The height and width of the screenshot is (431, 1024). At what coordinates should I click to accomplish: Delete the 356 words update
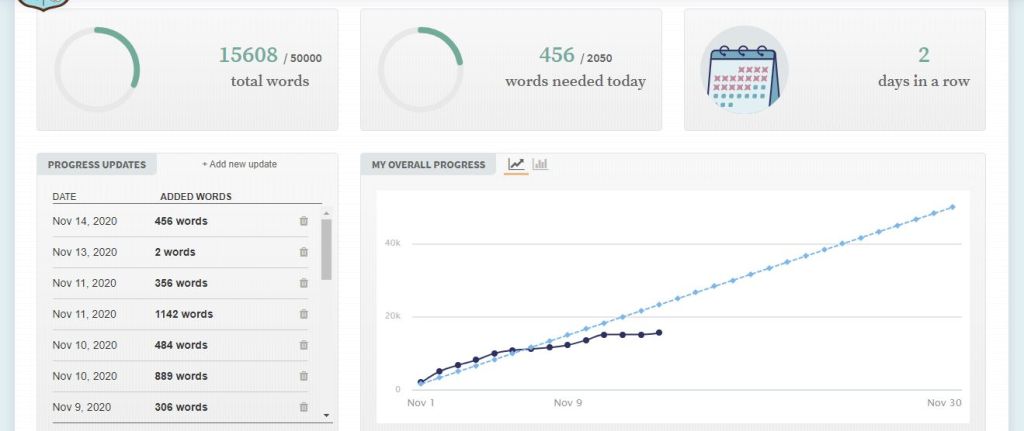[304, 283]
